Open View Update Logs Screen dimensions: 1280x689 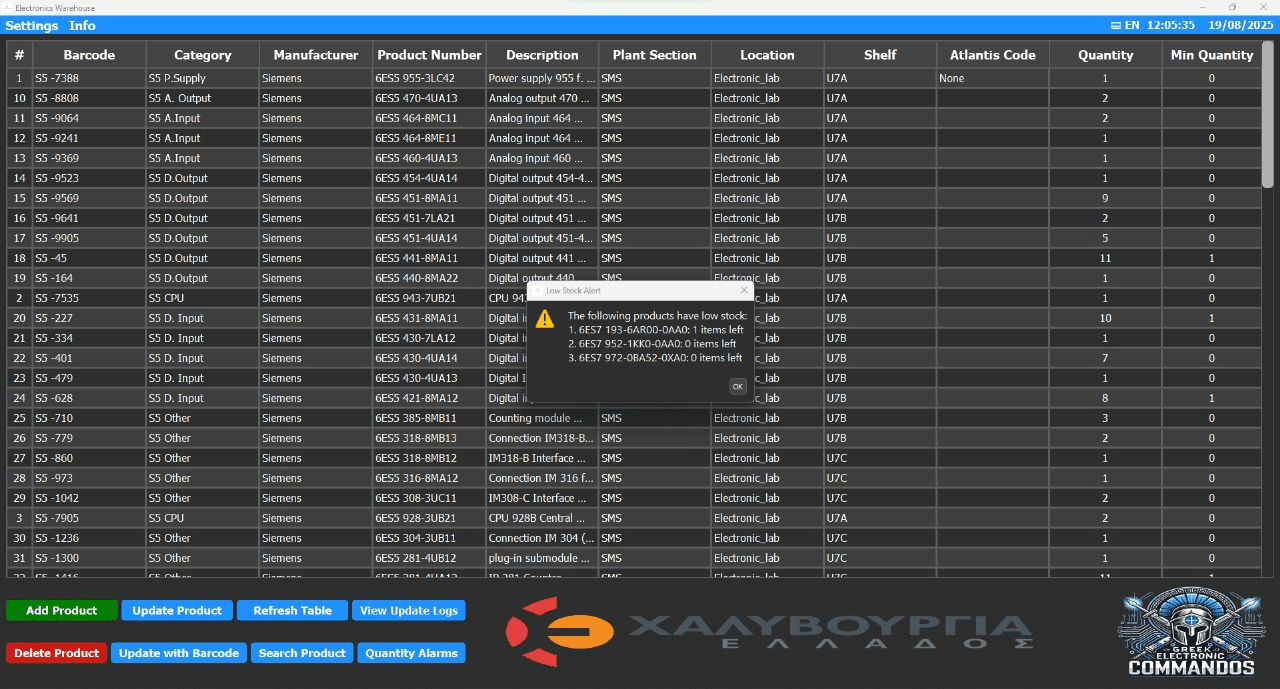click(408, 610)
